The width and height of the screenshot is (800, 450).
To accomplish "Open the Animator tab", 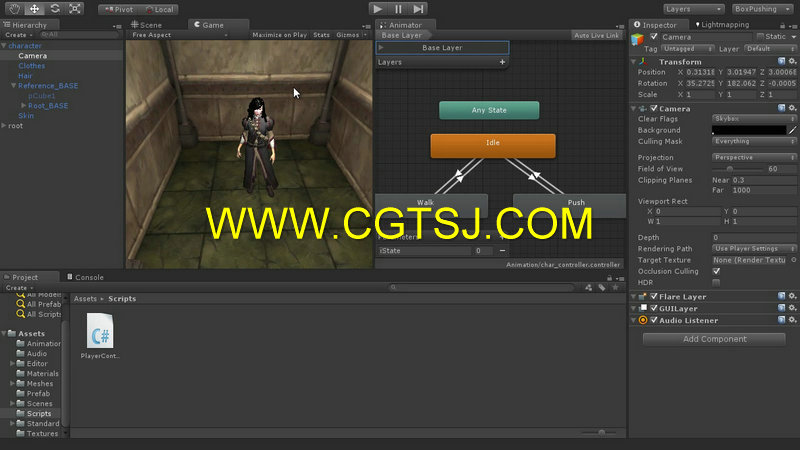I will [x=401, y=25].
